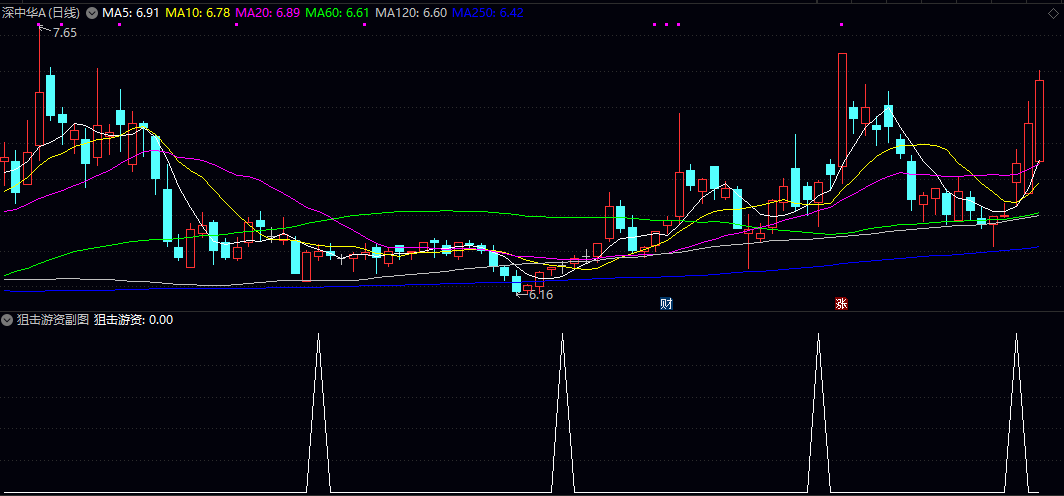Click the 深中华A (日线) chart title
1064x496 pixels.
click(x=41, y=12)
